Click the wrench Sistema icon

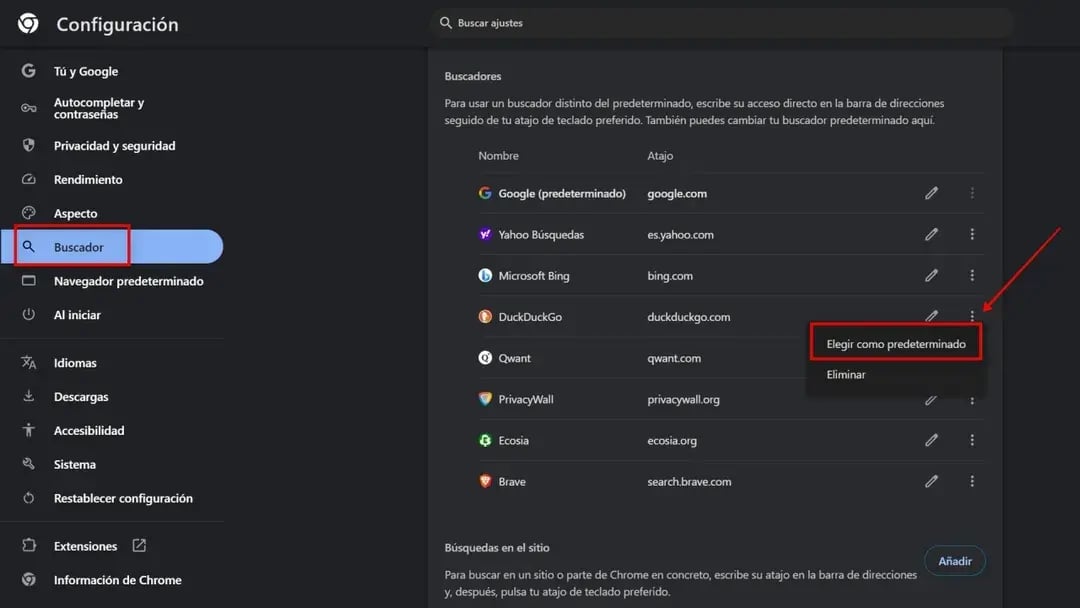[x=28, y=463]
